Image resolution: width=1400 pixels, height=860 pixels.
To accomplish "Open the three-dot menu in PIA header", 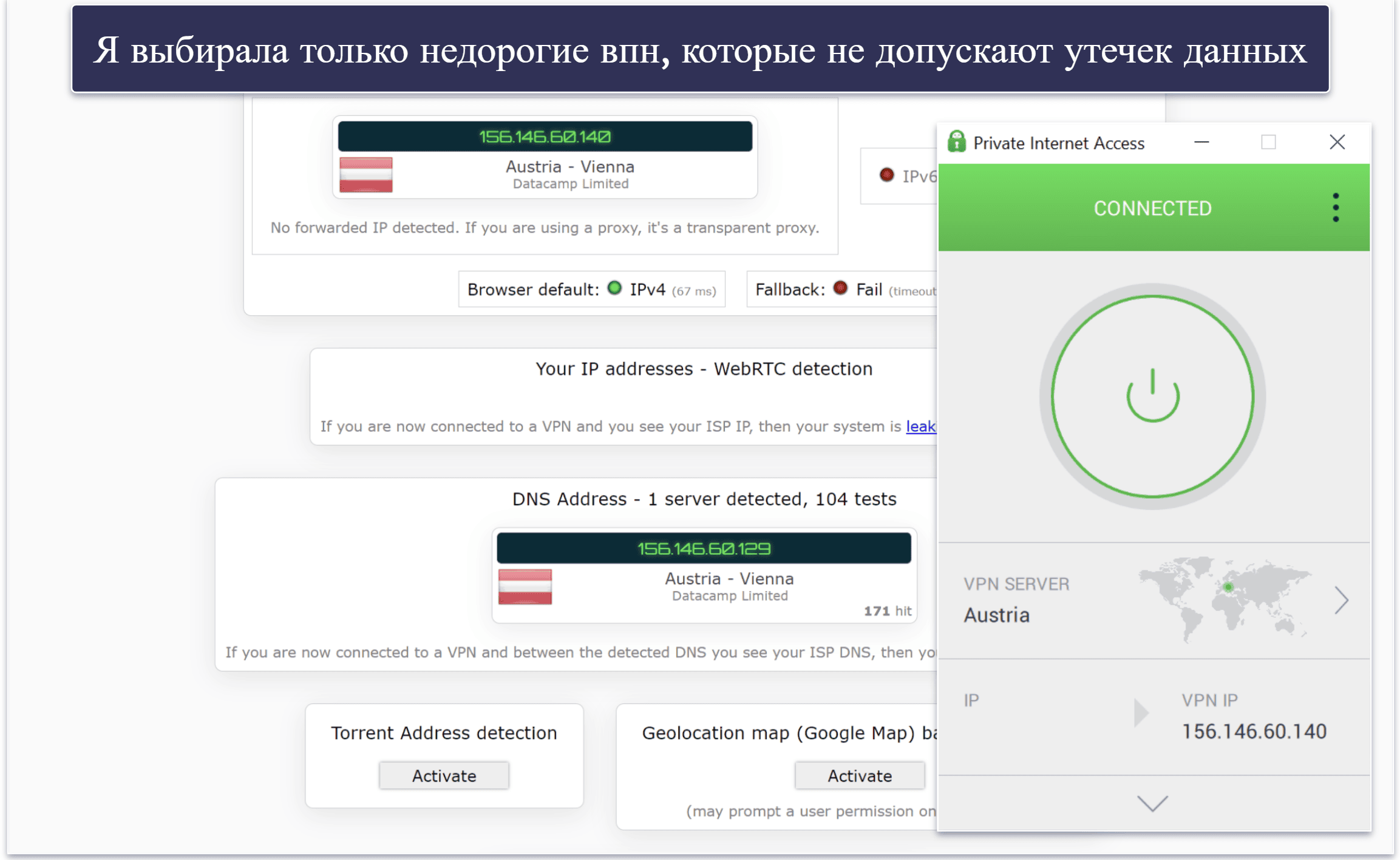I will click(x=1336, y=208).
